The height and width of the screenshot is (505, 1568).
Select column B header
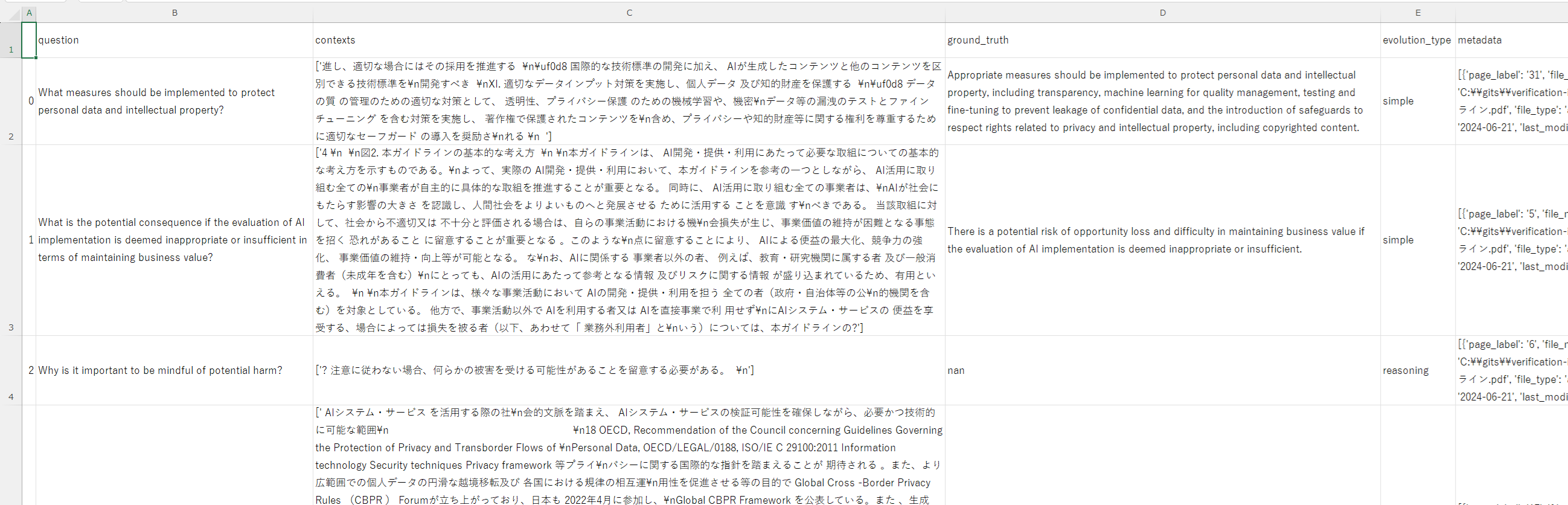click(x=174, y=13)
